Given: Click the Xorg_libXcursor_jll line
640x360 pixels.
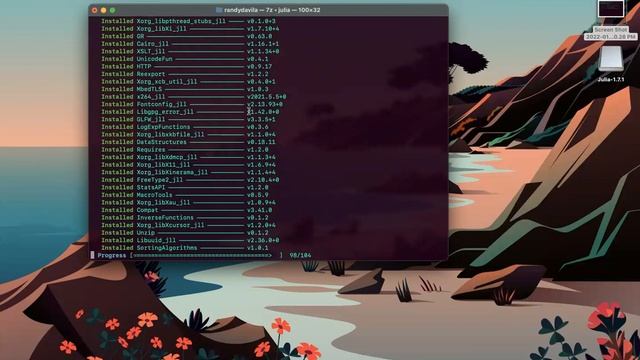Looking at the screenshot, I should tap(188, 225).
